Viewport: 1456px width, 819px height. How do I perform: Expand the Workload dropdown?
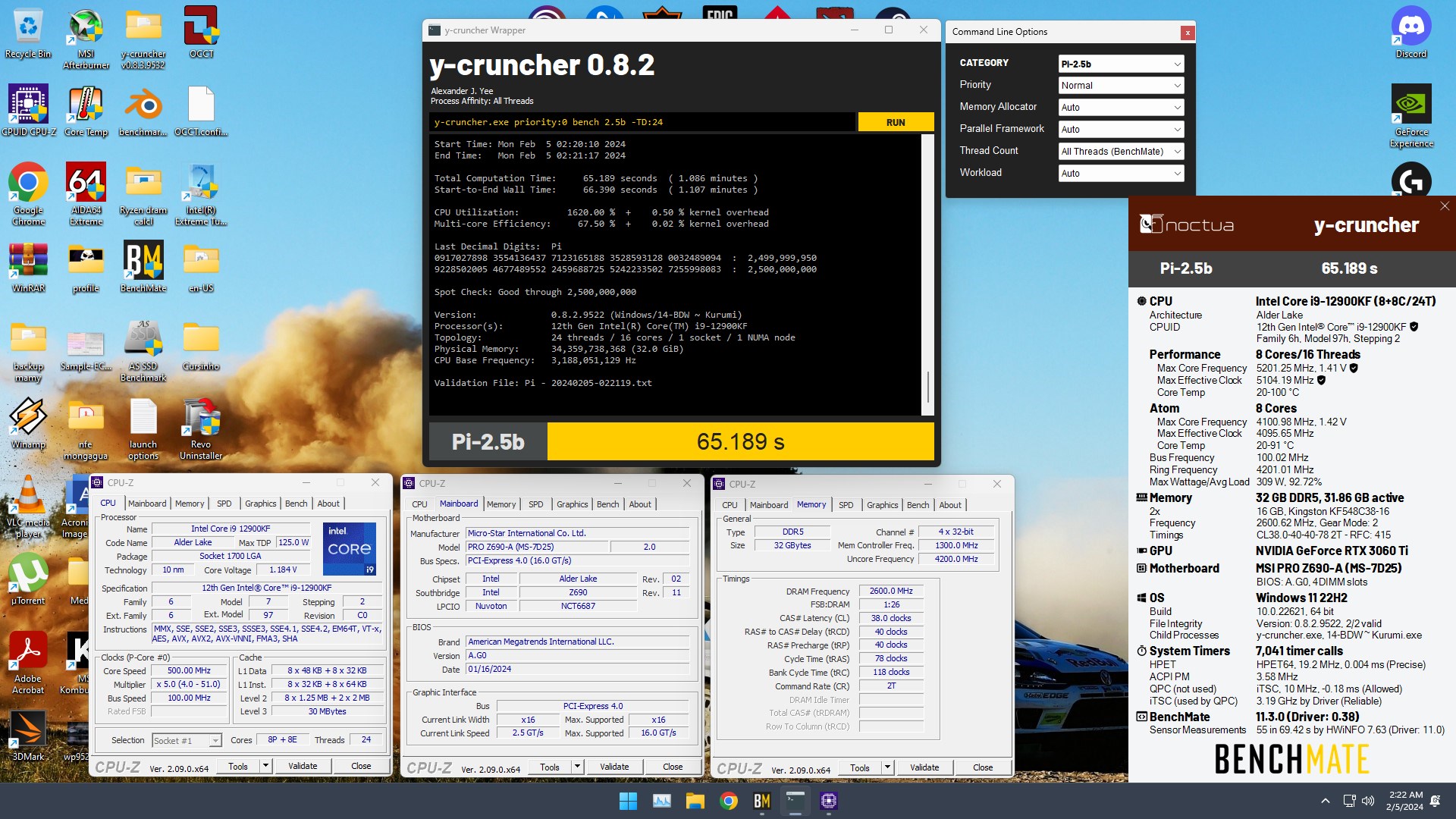(x=1121, y=174)
